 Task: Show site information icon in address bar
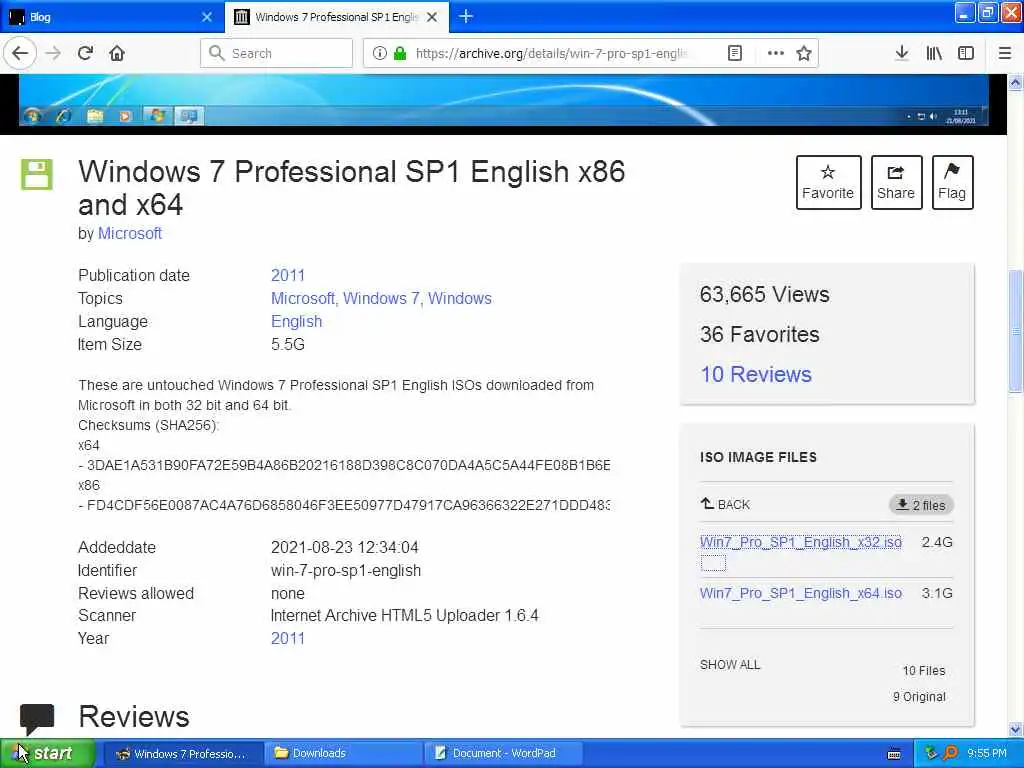coord(379,53)
